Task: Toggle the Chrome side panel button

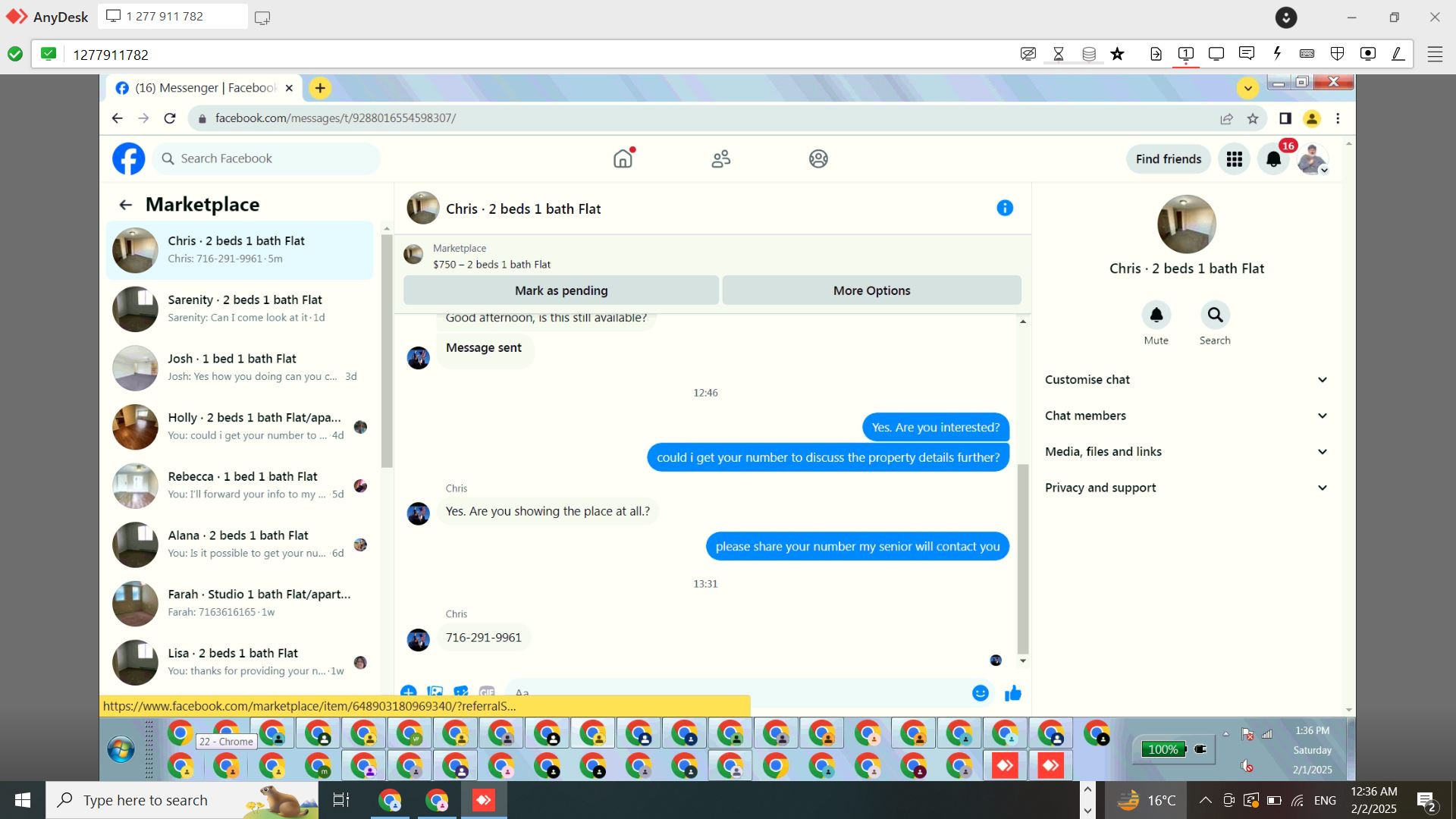Action: click(x=1285, y=118)
